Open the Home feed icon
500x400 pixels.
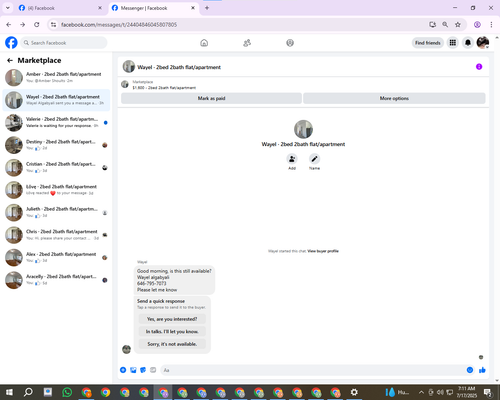(x=204, y=43)
